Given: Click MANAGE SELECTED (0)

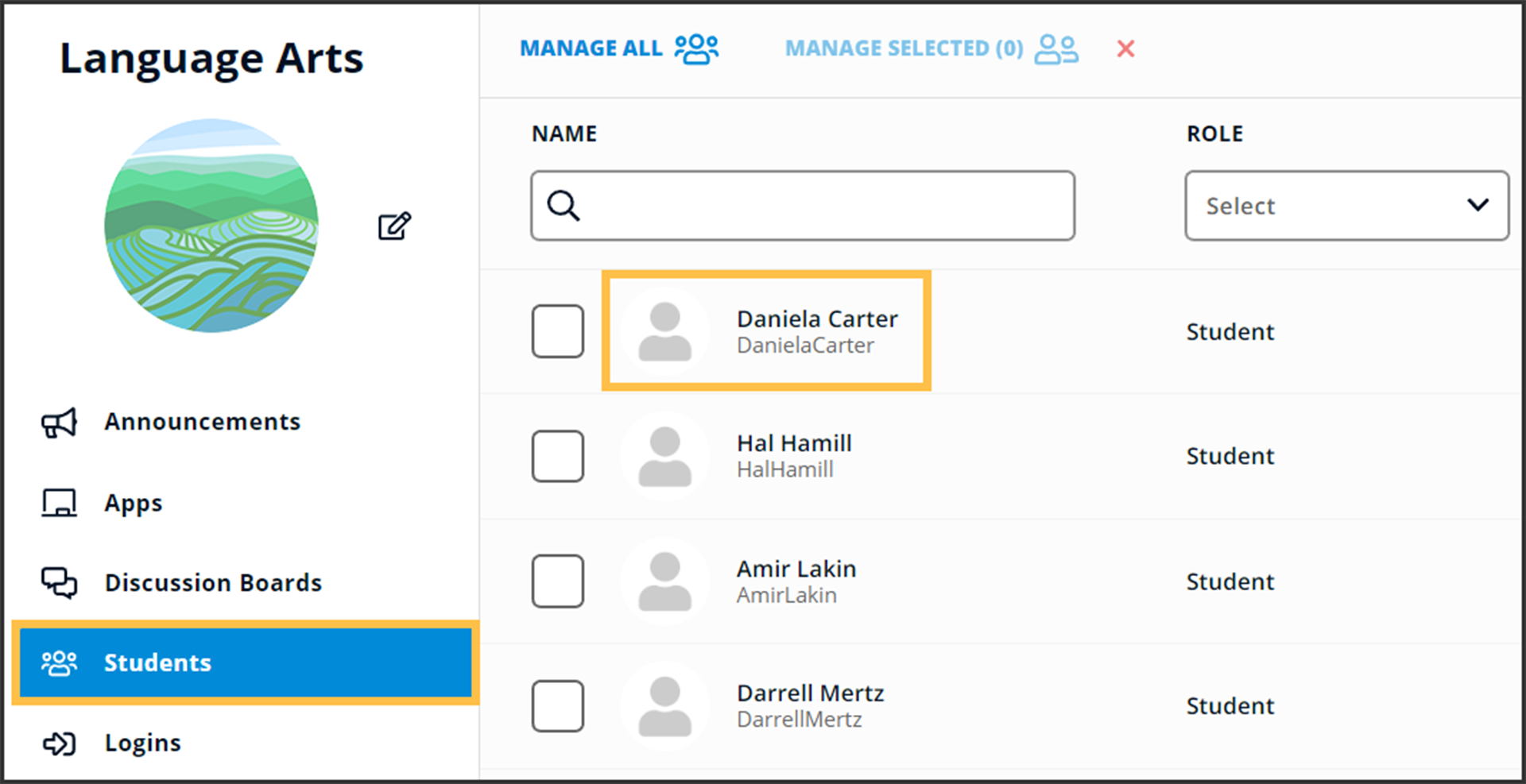Looking at the screenshot, I should pos(904,48).
